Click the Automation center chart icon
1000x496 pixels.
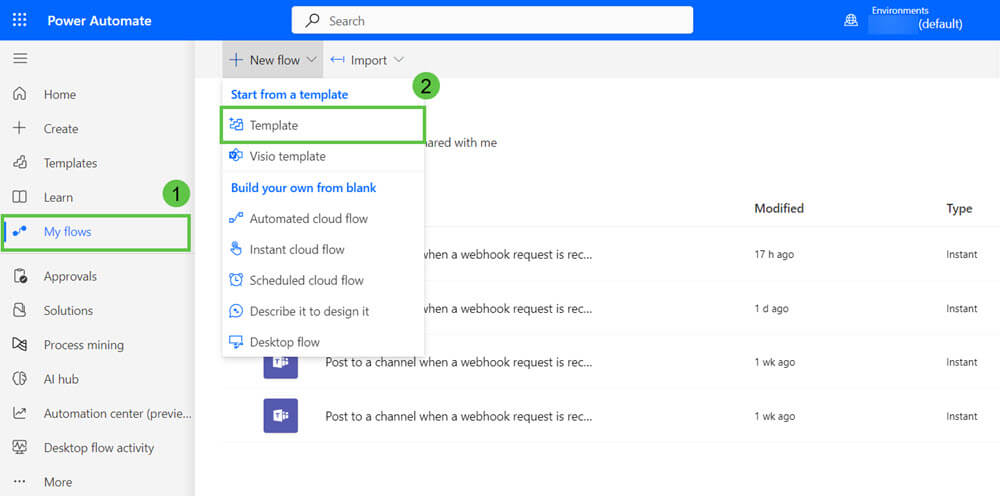[20, 413]
